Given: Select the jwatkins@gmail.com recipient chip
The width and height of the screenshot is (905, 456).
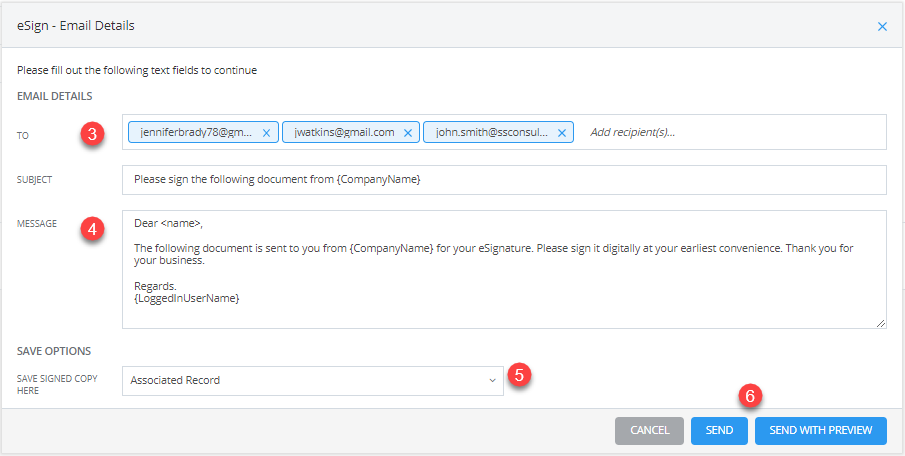Looking at the screenshot, I should click(351, 132).
